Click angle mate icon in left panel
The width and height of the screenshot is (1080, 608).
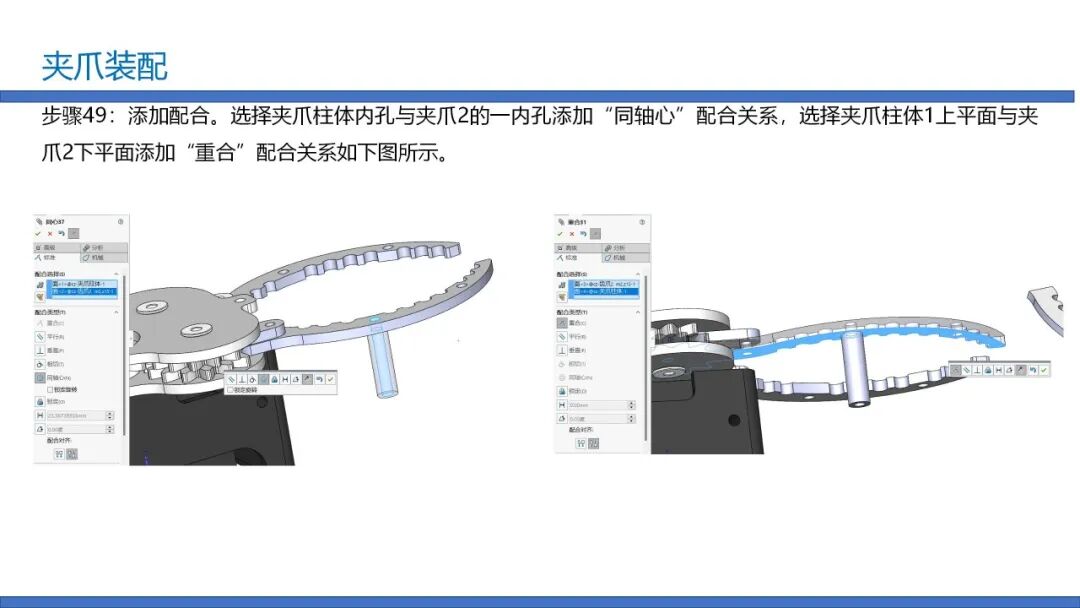(x=40, y=429)
